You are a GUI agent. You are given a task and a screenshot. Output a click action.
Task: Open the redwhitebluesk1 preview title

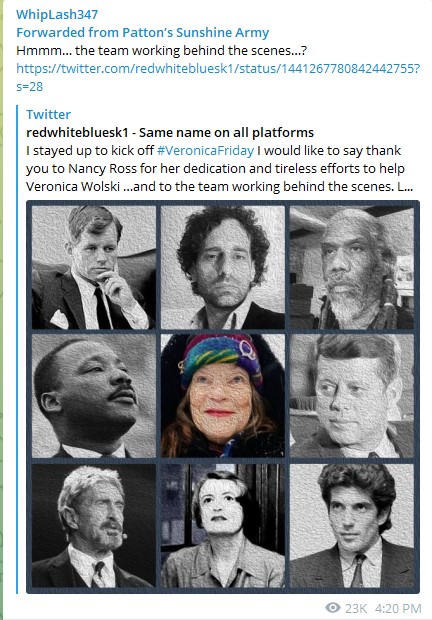click(170, 132)
